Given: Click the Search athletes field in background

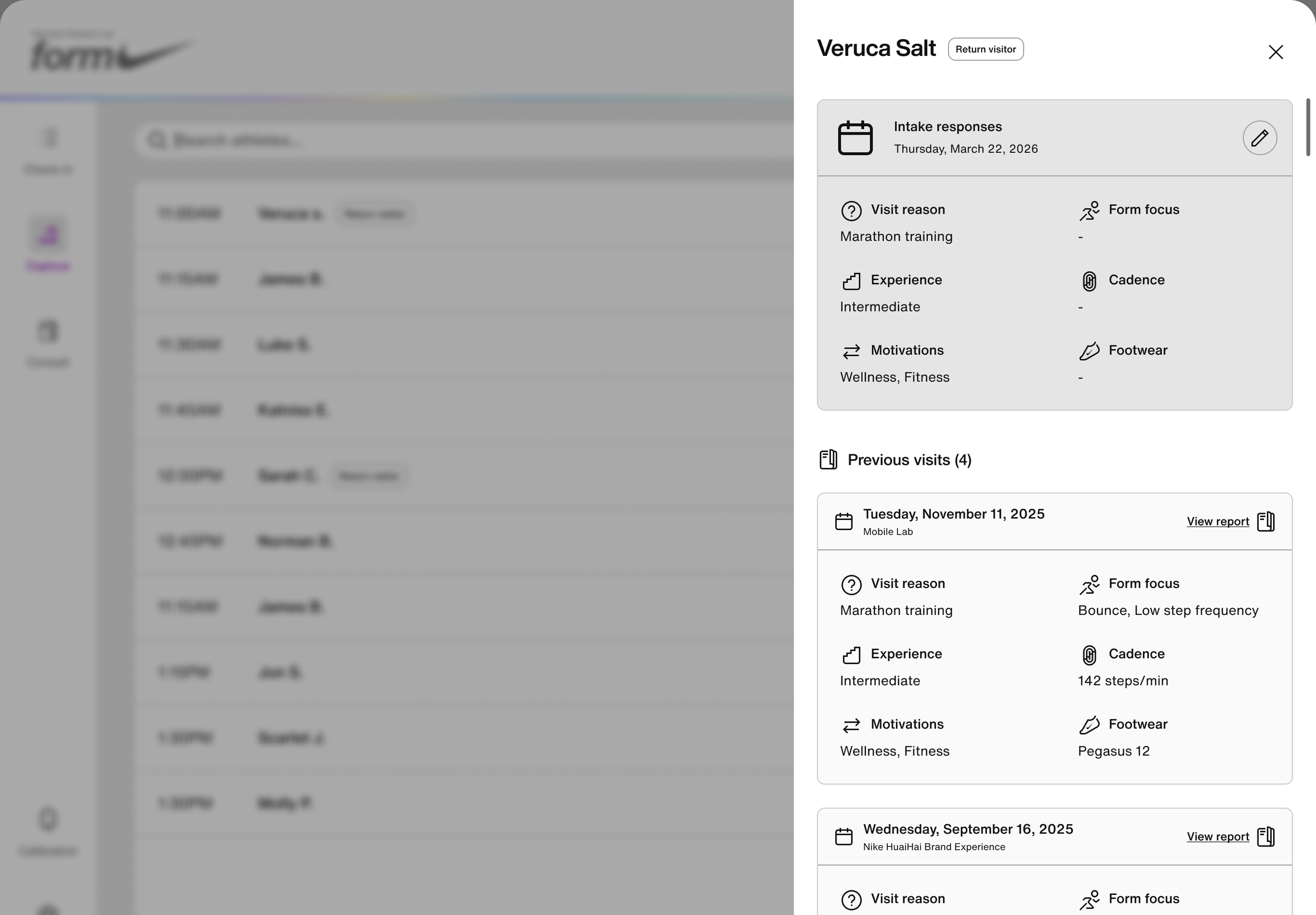Looking at the screenshot, I should tap(464, 140).
